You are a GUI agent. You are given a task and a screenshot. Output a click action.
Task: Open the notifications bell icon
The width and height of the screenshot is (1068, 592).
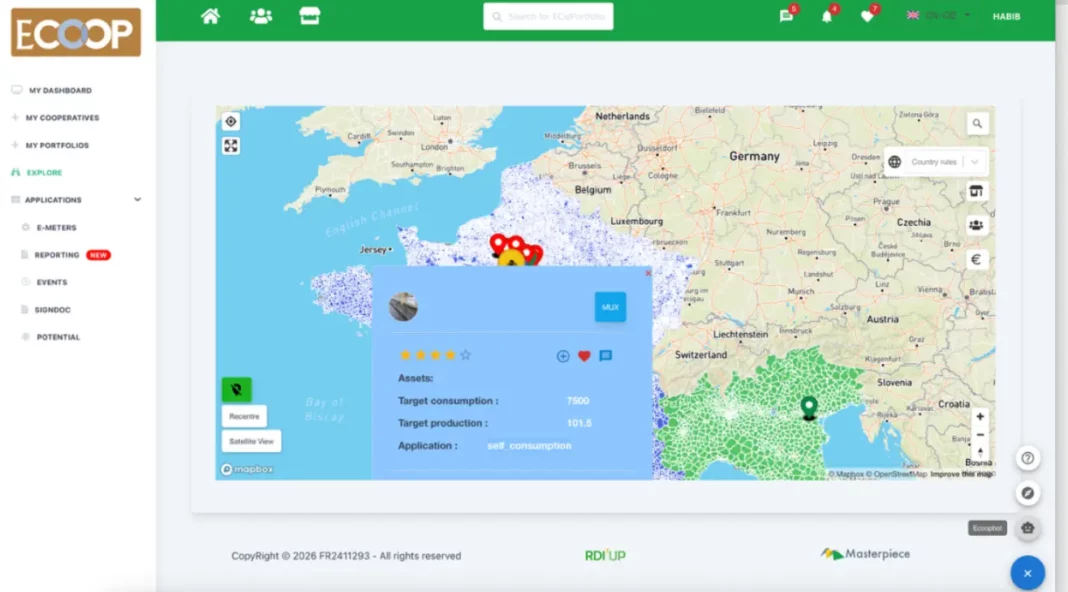coord(827,16)
